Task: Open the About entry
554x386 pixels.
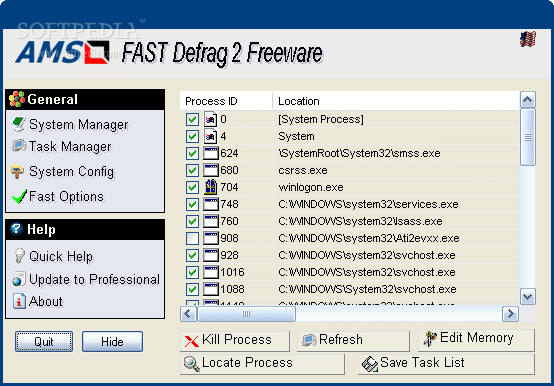Action: 46,301
